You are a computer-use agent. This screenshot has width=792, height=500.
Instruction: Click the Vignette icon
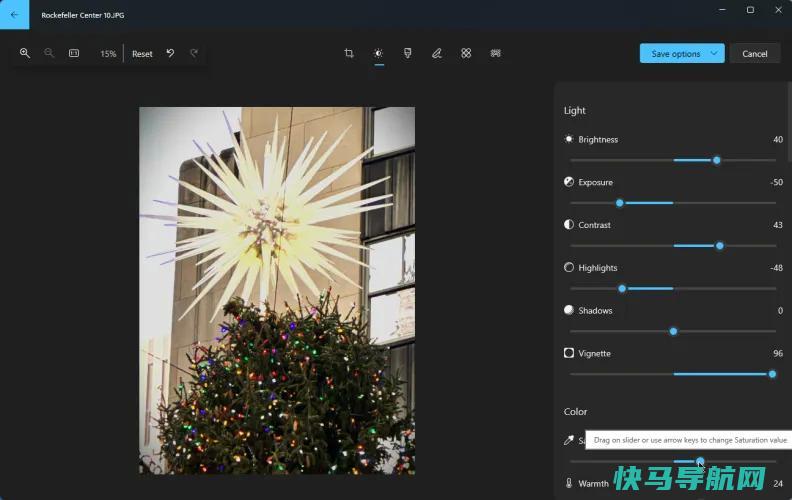569,353
